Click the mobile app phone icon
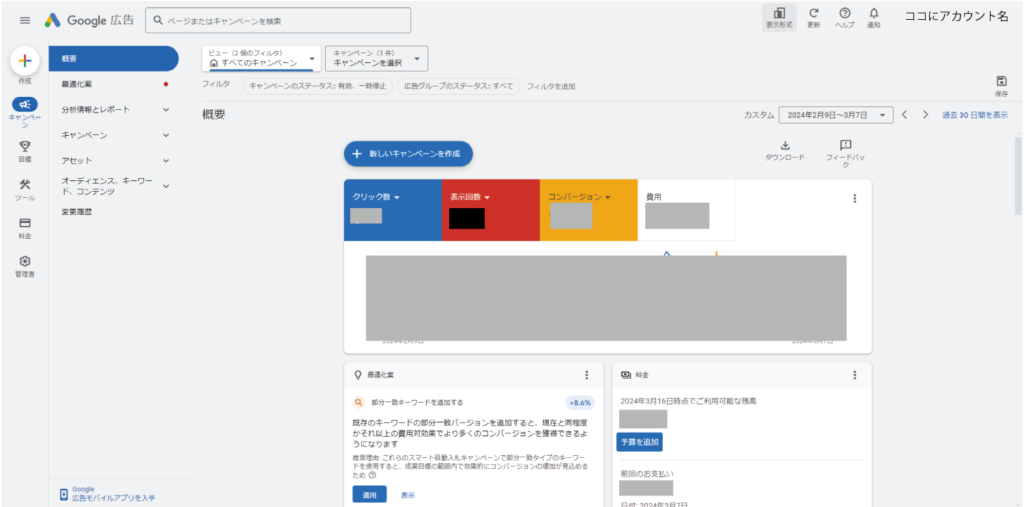1024x507 pixels. click(x=63, y=494)
